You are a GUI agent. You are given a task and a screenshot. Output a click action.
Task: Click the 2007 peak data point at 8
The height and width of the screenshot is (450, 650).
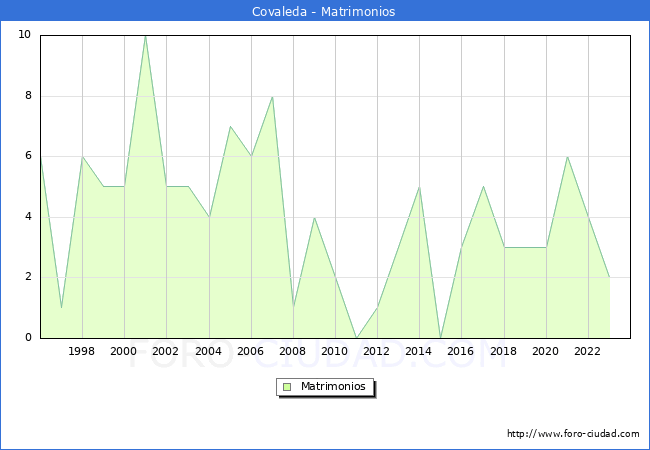point(272,97)
